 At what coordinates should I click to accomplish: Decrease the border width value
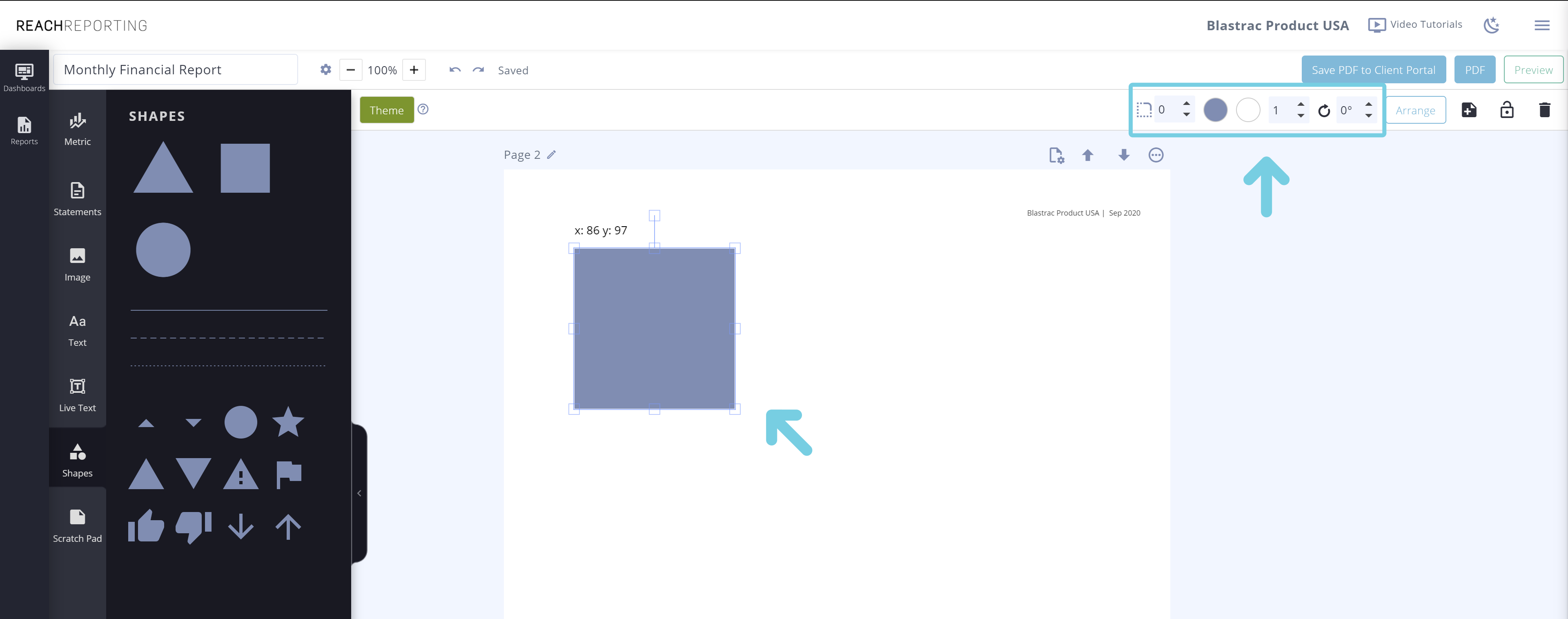tap(1301, 116)
